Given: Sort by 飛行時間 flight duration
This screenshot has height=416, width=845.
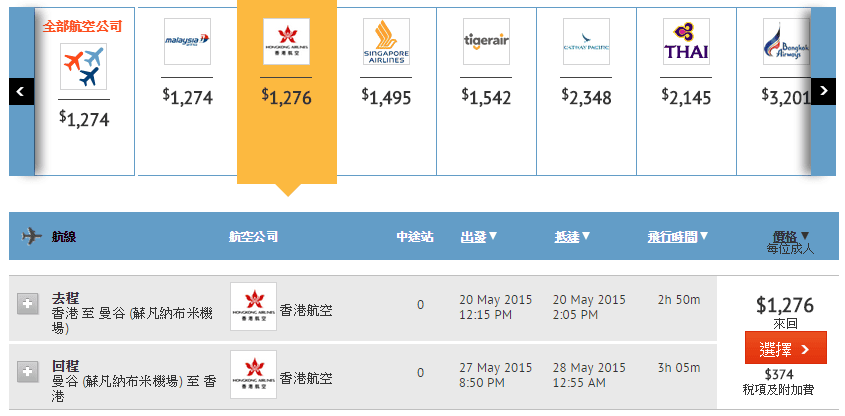Looking at the screenshot, I should pos(677,237).
